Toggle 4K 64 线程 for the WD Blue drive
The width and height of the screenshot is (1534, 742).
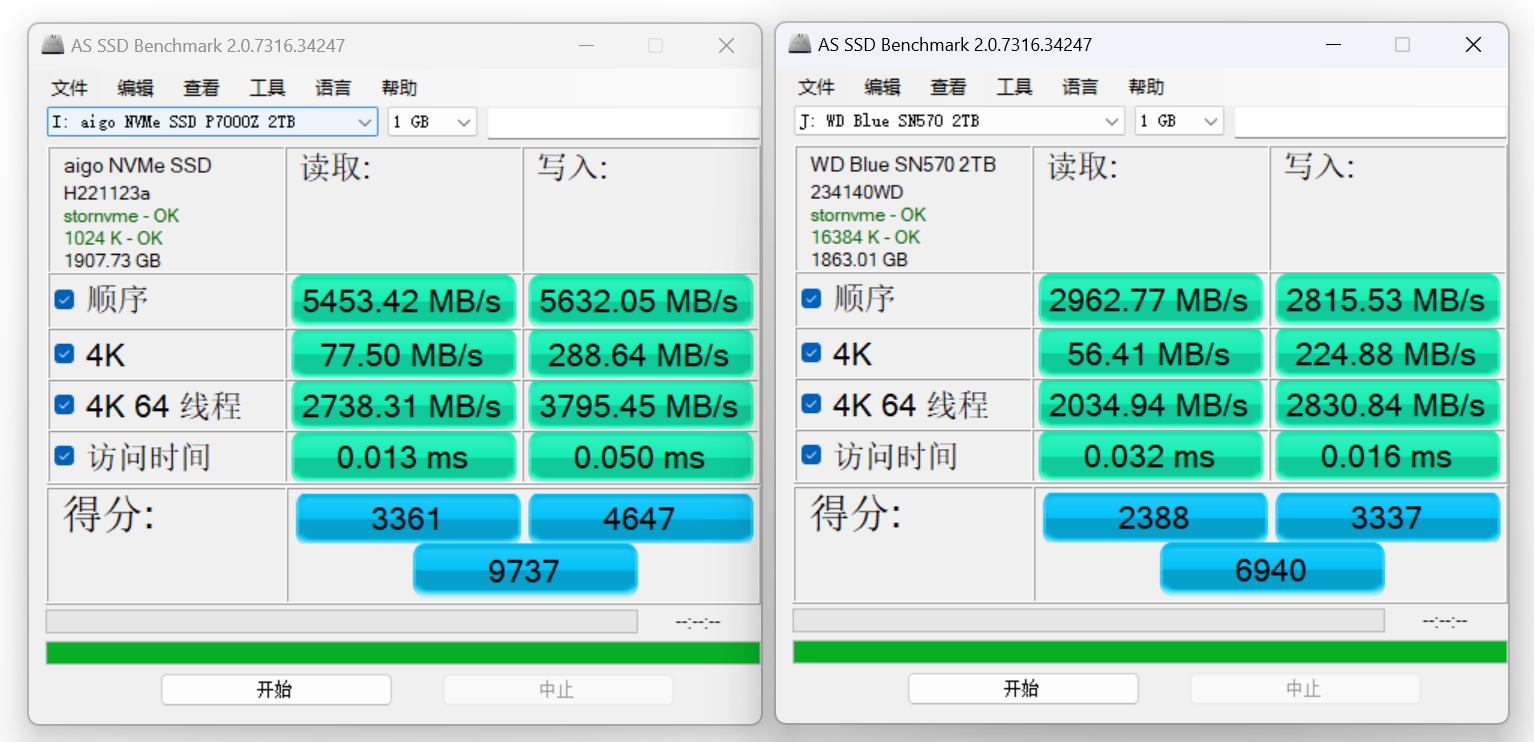[811, 404]
